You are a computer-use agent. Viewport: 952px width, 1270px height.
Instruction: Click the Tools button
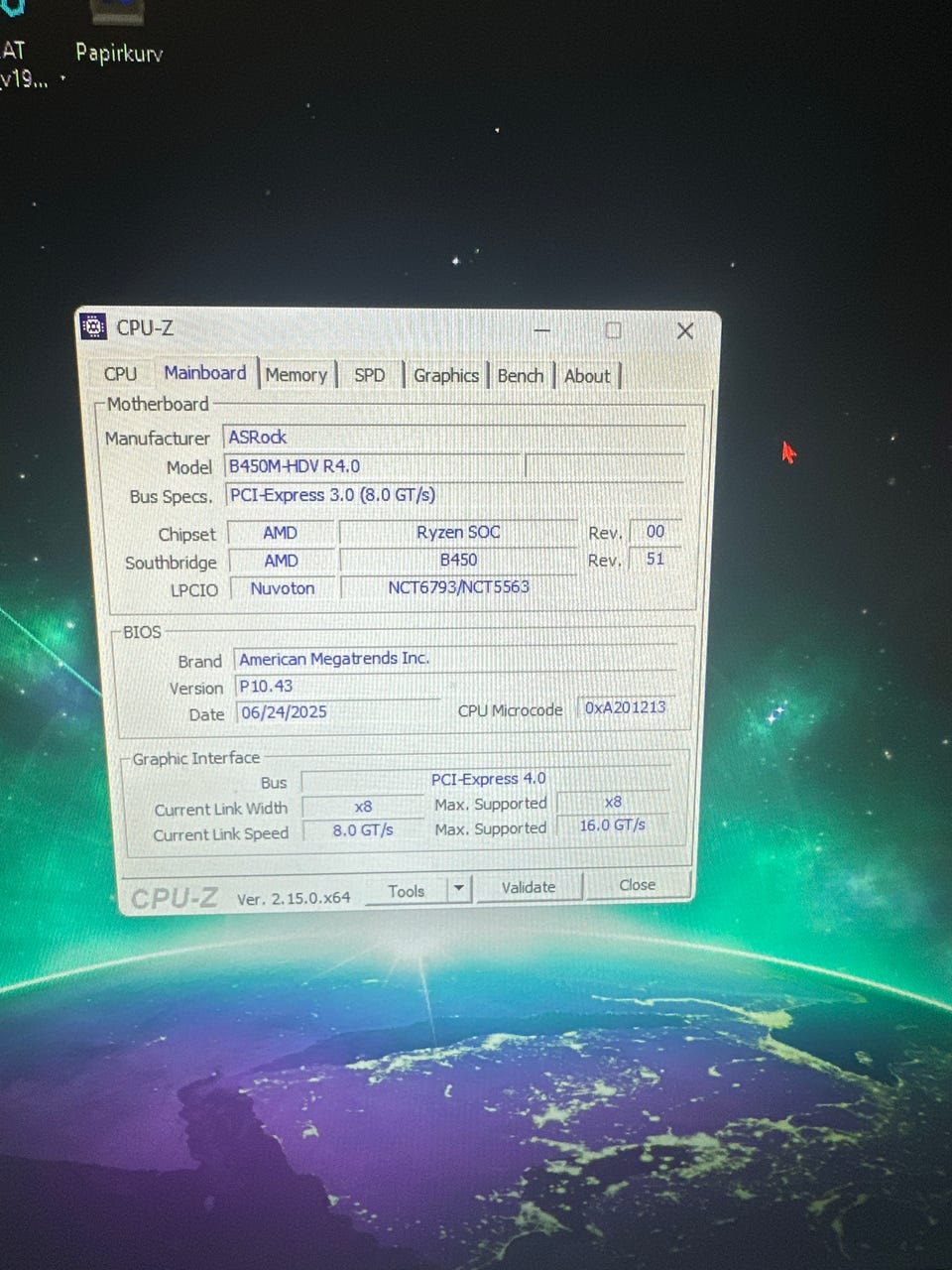click(x=407, y=891)
